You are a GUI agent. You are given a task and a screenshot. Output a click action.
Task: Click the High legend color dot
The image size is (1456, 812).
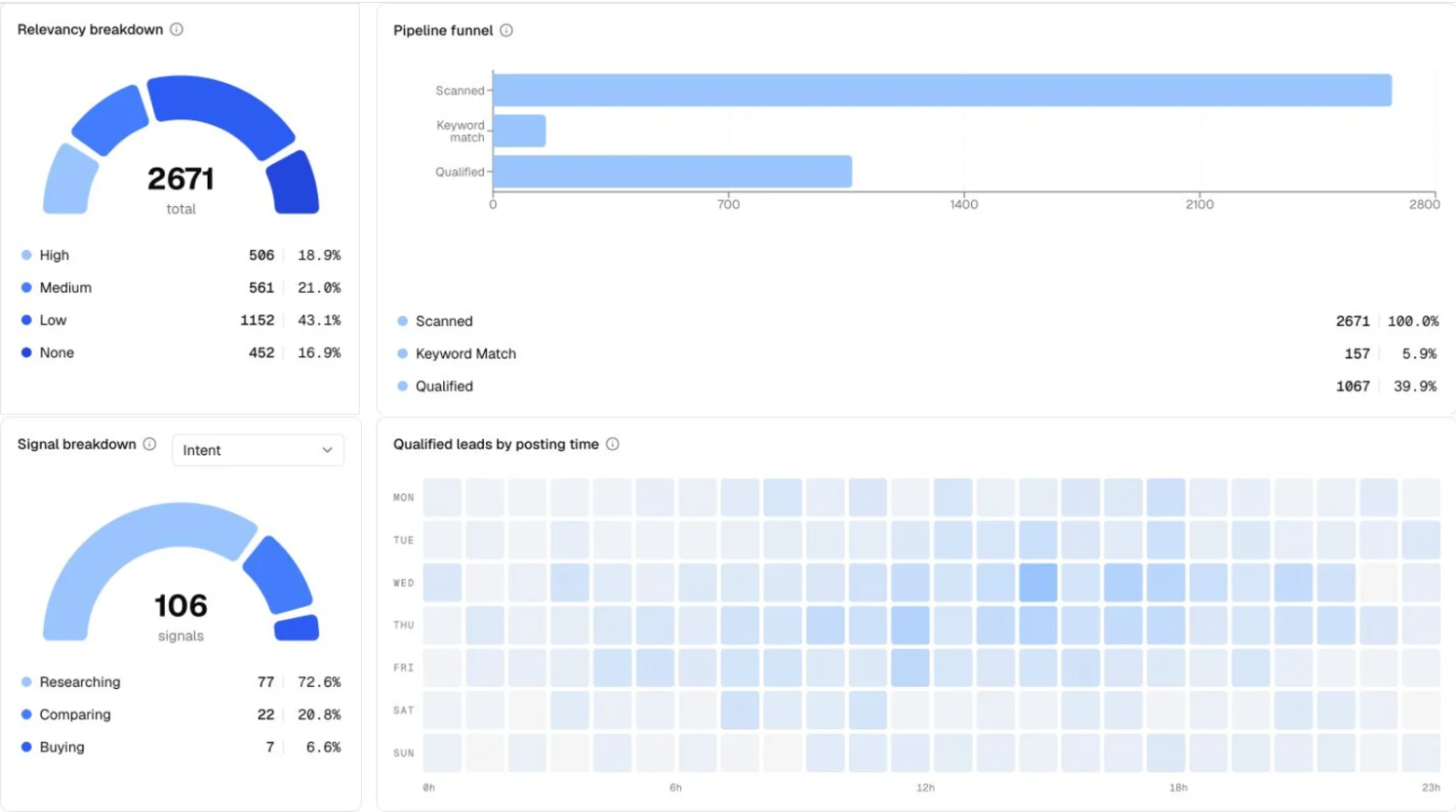pyautogui.click(x=26, y=255)
